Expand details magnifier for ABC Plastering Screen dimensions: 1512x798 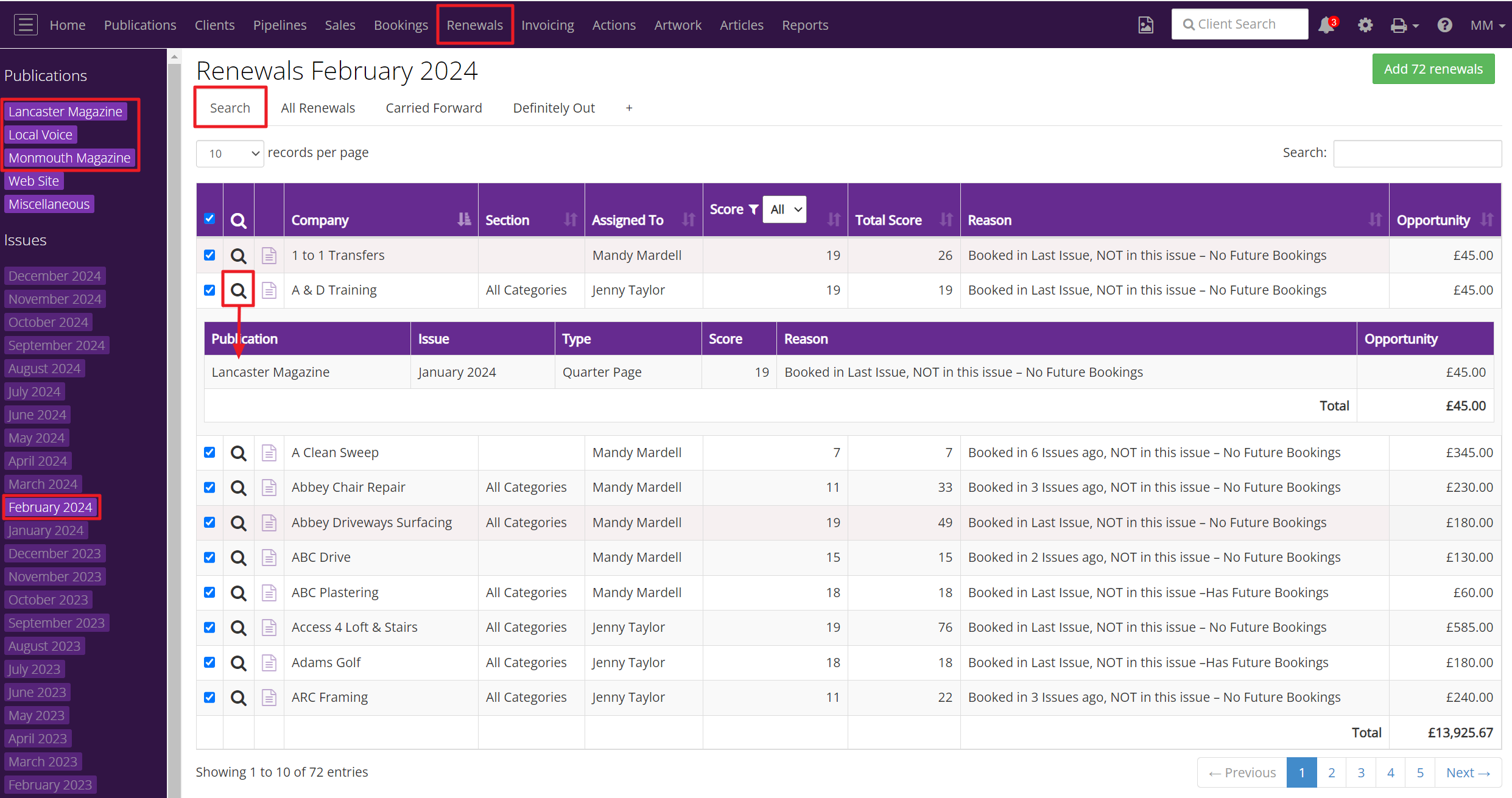(239, 593)
